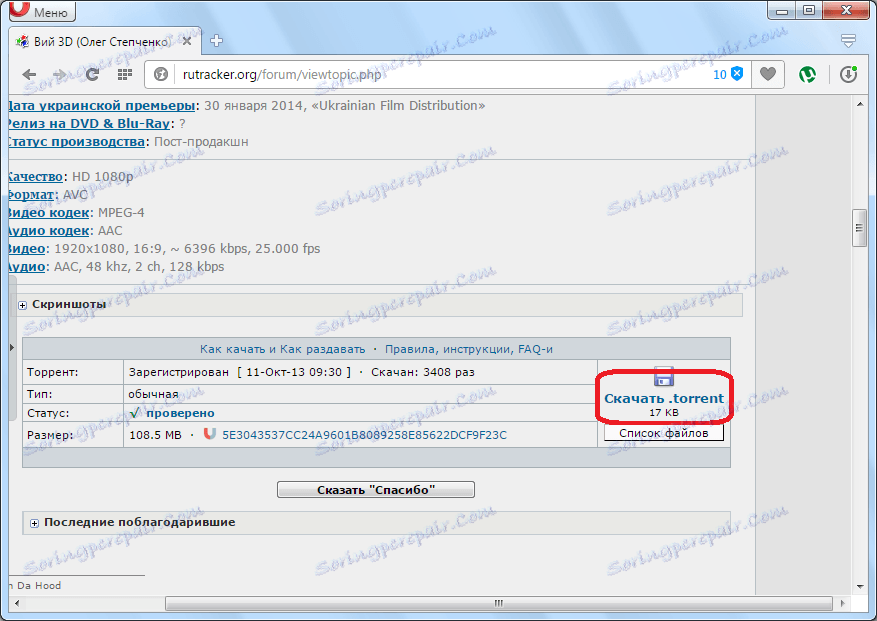877x621 pixels.
Task: Select the Вий 3D tab
Action: tap(95, 41)
